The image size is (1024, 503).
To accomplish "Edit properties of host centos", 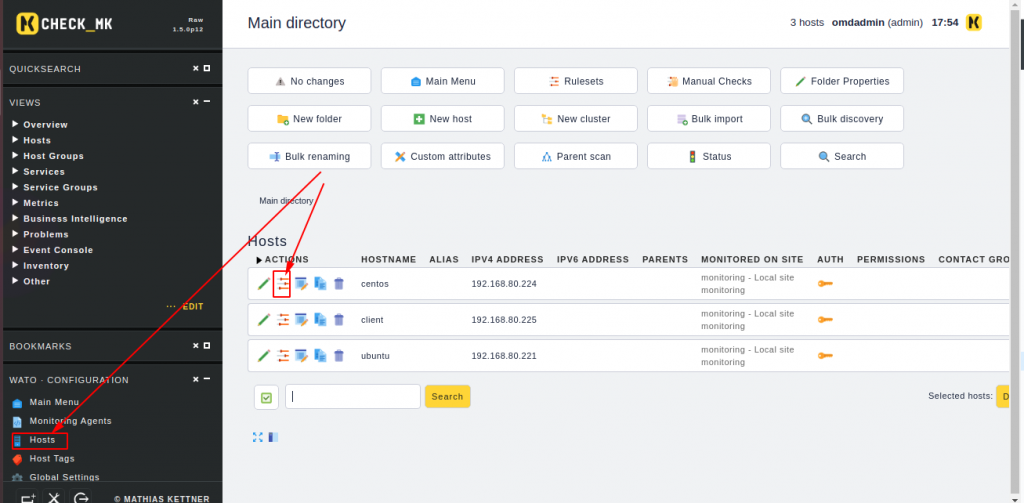I will pos(264,284).
